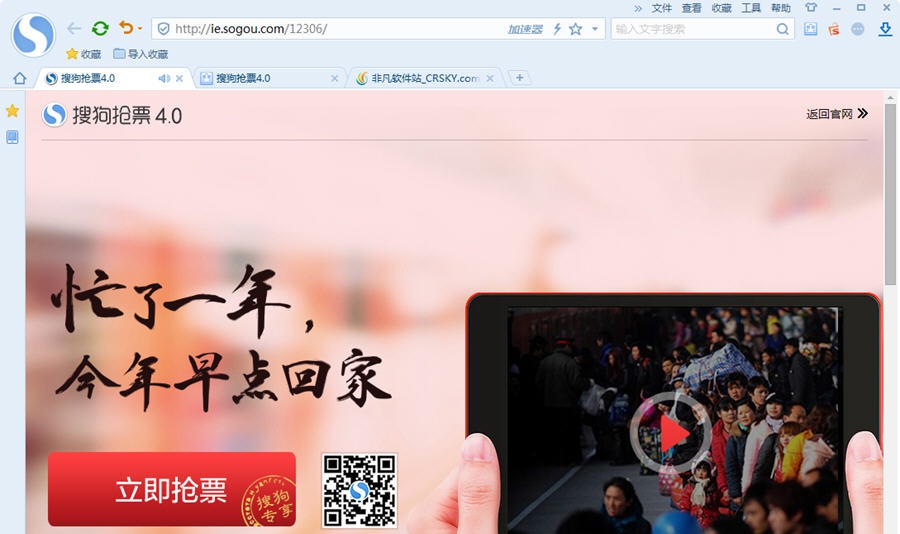Close the 非凡软件站 tab
Viewport: 900px width, 534px height.
pyautogui.click(x=490, y=79)
